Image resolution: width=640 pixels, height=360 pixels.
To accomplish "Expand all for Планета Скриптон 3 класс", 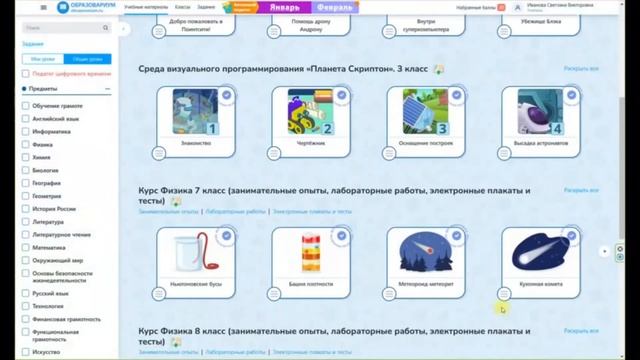I will [x=581, y=69].
